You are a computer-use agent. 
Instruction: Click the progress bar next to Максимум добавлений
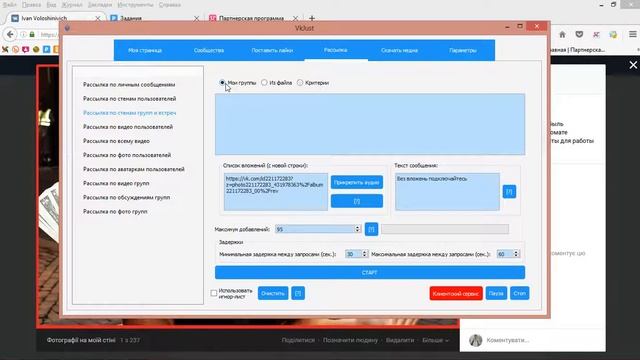pyautogui.click(x=445, y=229)
